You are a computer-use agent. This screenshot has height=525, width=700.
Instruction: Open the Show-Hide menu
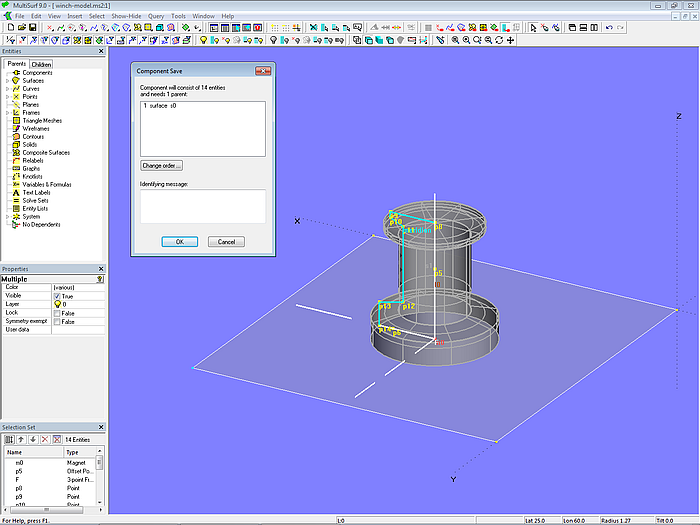(x=126, y=17)
